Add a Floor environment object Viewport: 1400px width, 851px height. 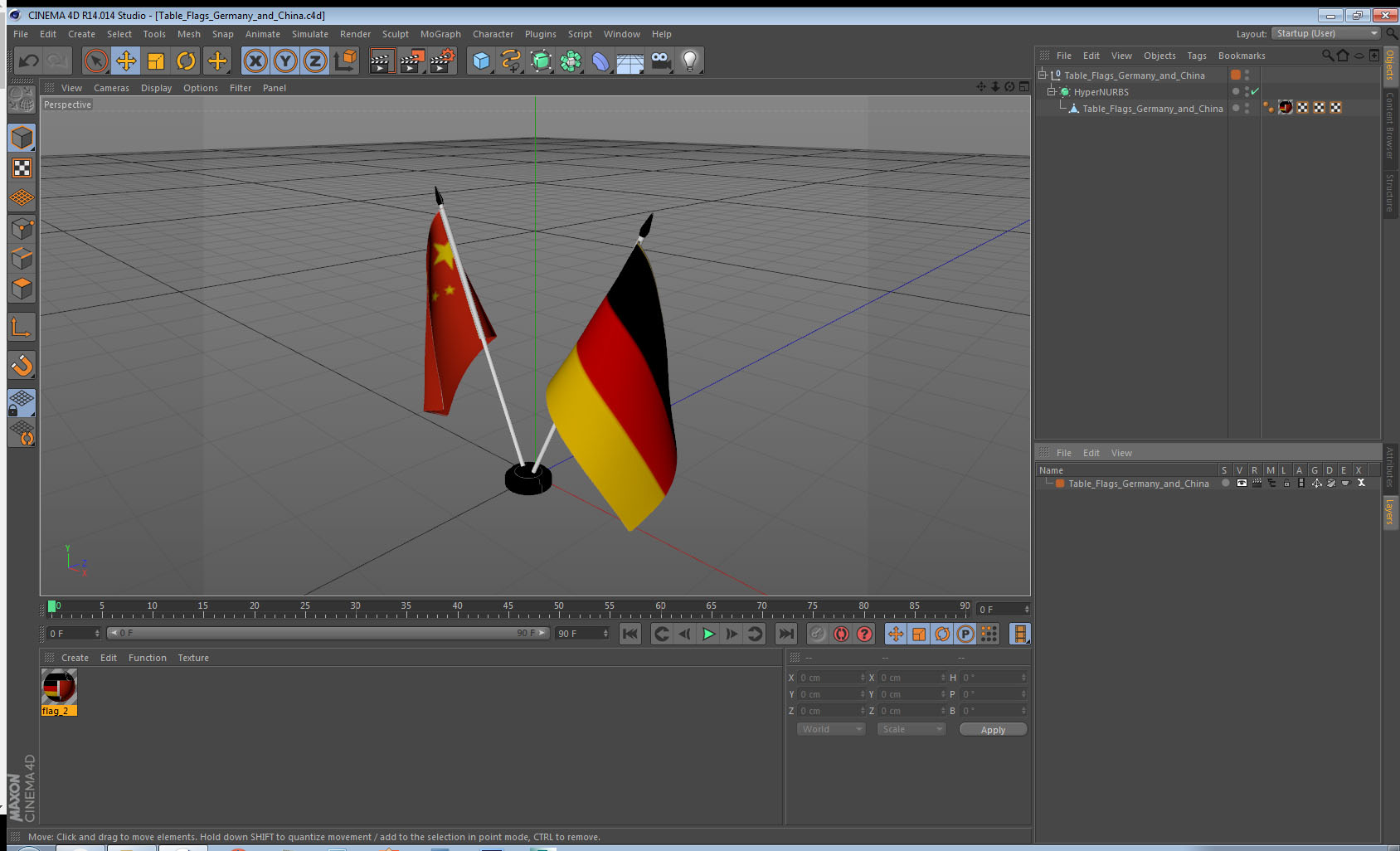click(630, 61)
